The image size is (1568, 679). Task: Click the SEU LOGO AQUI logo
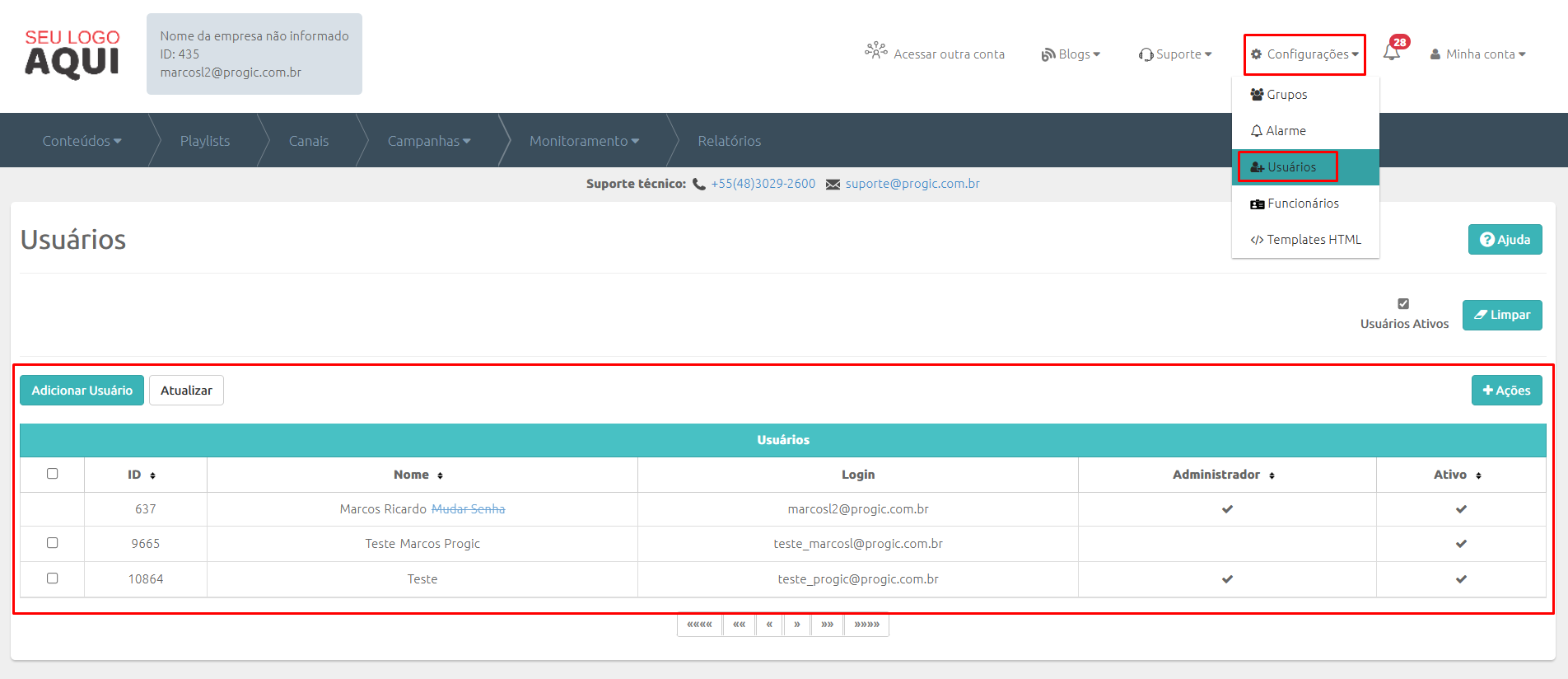click(x=72, y=54)
